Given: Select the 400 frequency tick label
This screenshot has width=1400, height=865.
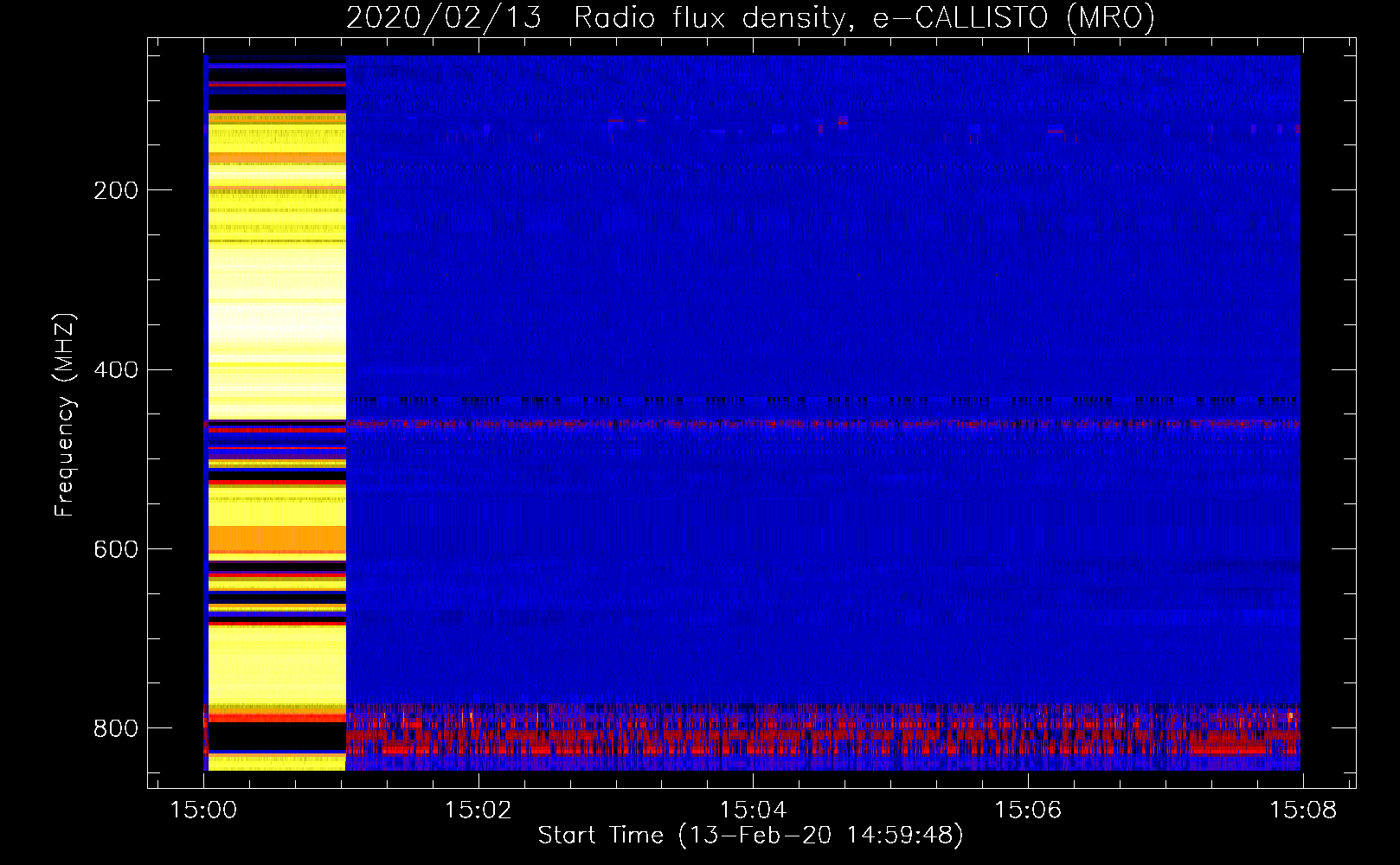Looking at the screenshot, I should (x=116, y=369).
